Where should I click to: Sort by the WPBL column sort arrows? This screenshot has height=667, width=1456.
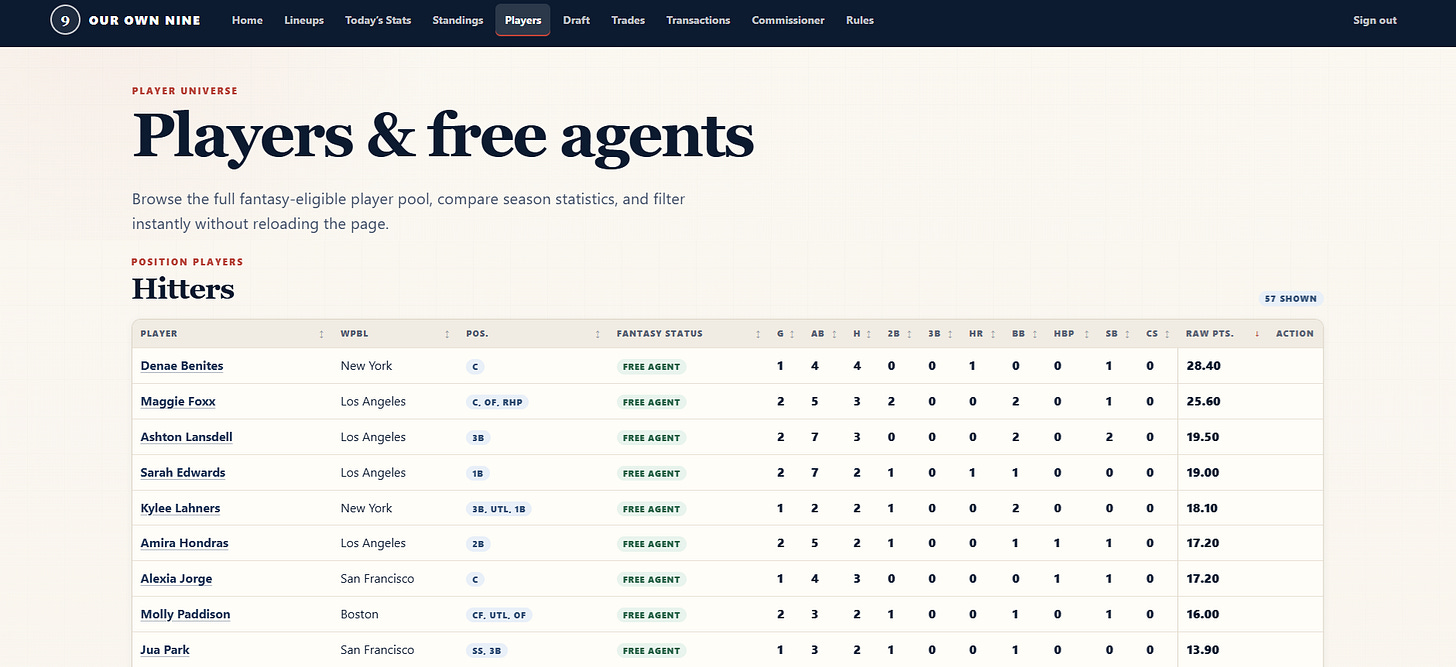coord(447,334)
